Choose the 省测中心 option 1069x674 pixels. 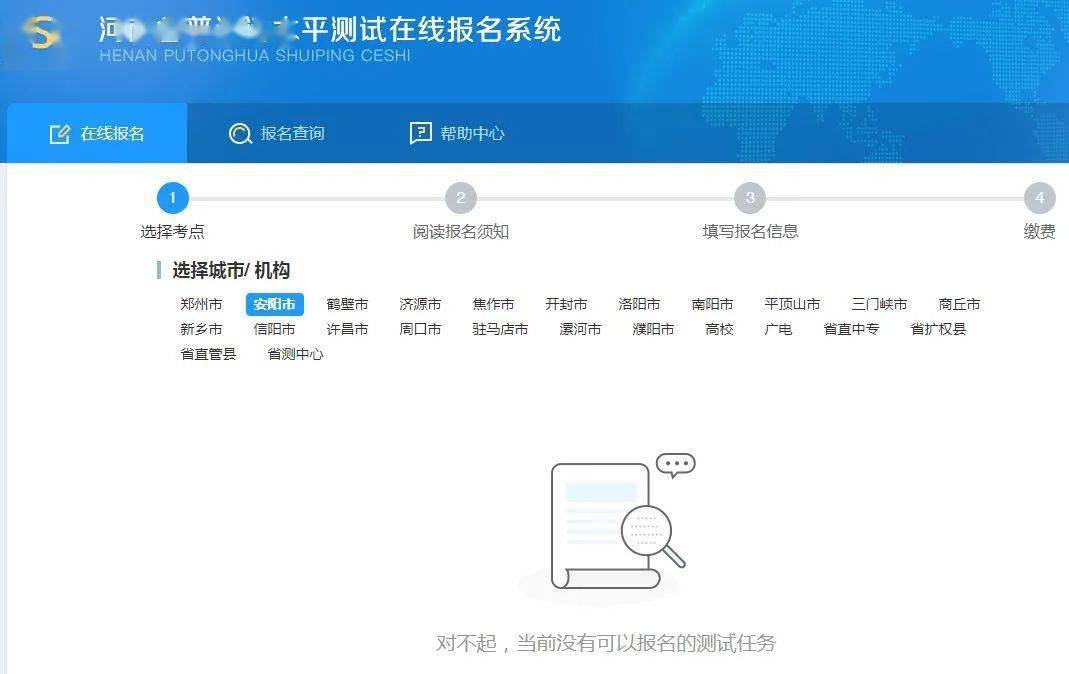(295, 354)
